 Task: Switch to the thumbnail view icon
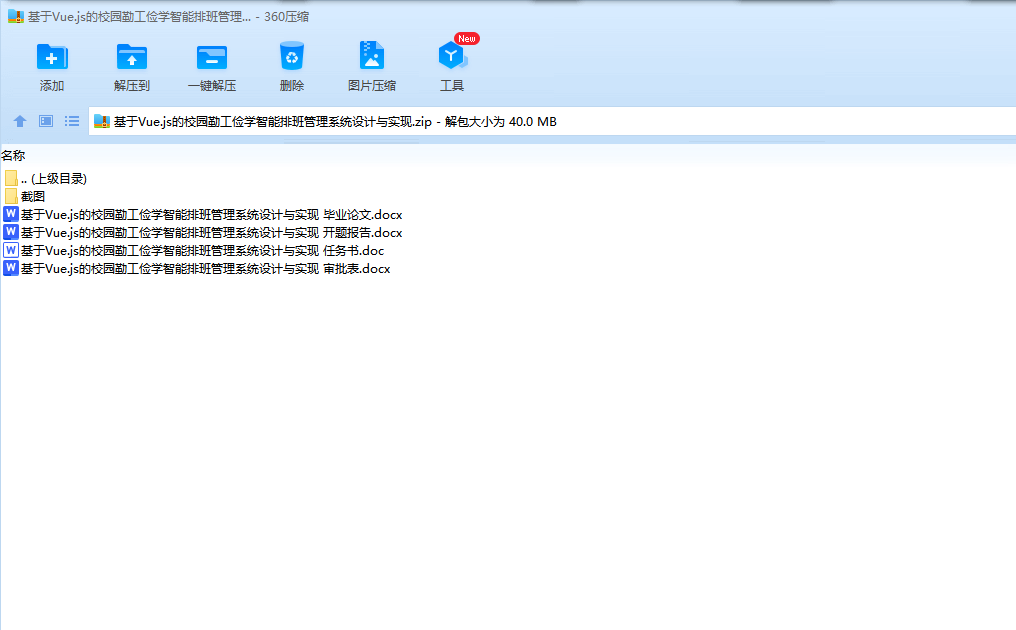pos(46,121)
